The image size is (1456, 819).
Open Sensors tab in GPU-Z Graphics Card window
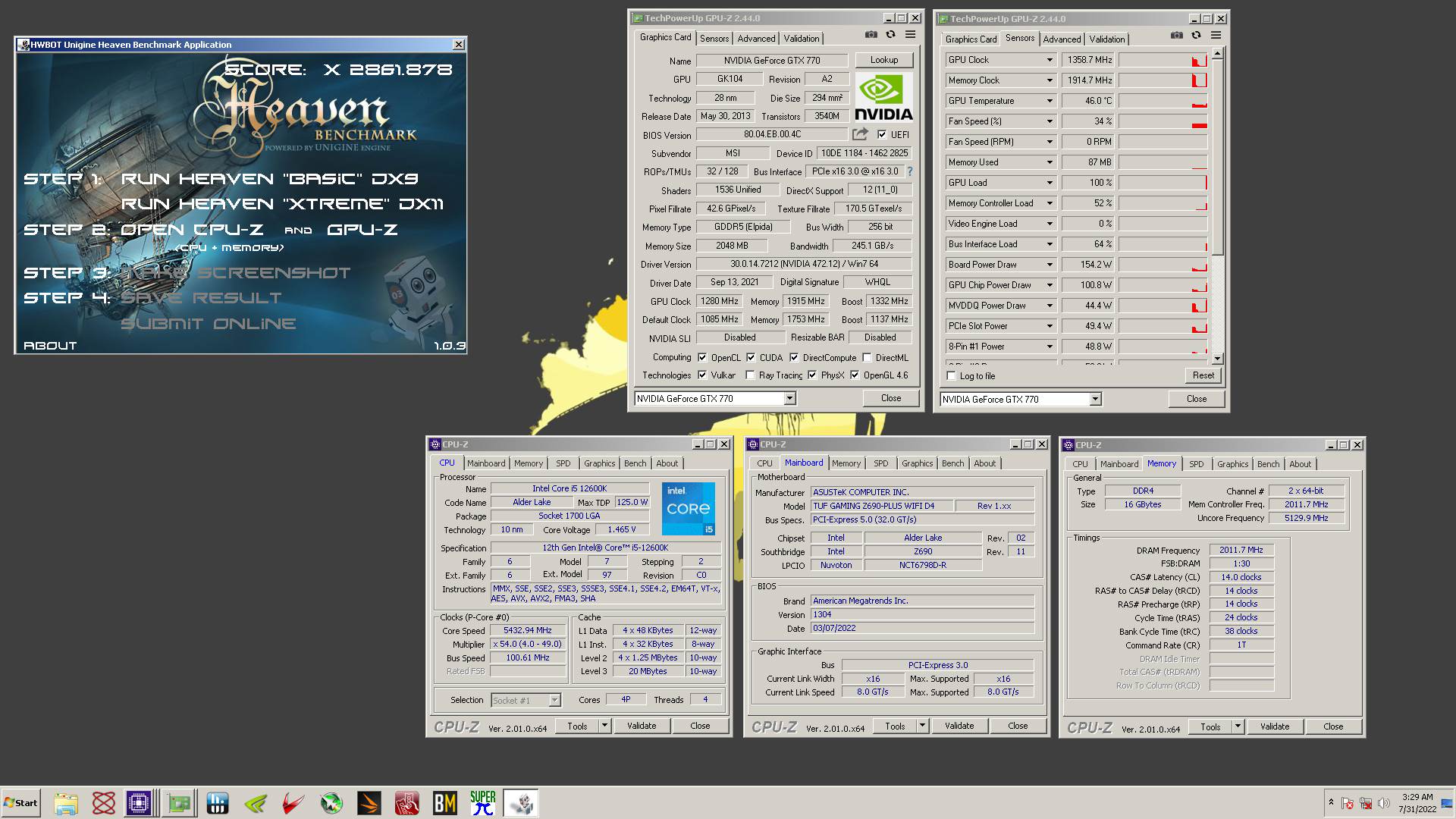[x=714, y=39]
